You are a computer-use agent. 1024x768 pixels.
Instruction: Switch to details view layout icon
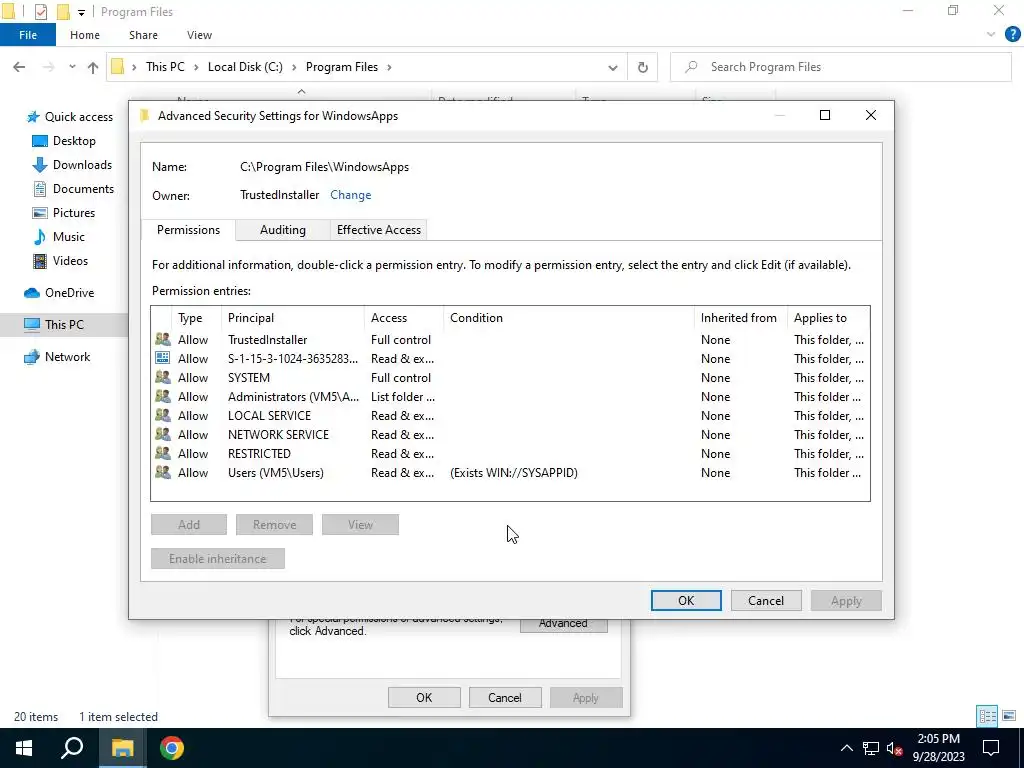(x=987, y=716)
